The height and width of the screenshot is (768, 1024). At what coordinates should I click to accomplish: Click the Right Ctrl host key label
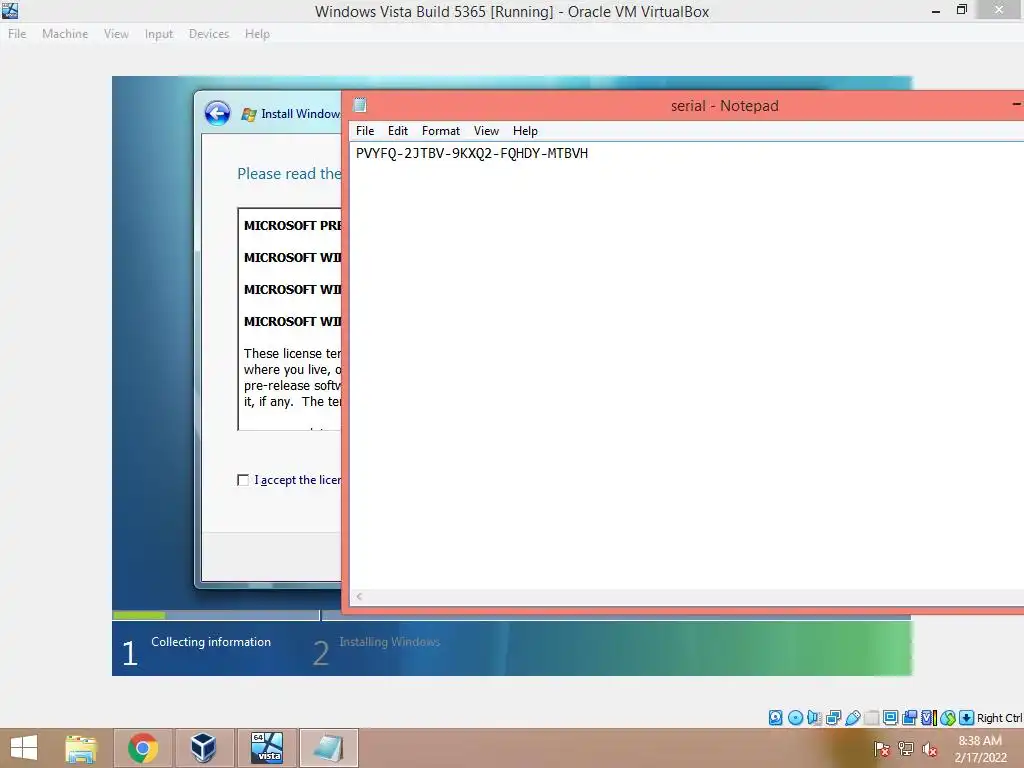click(1000, 718)
